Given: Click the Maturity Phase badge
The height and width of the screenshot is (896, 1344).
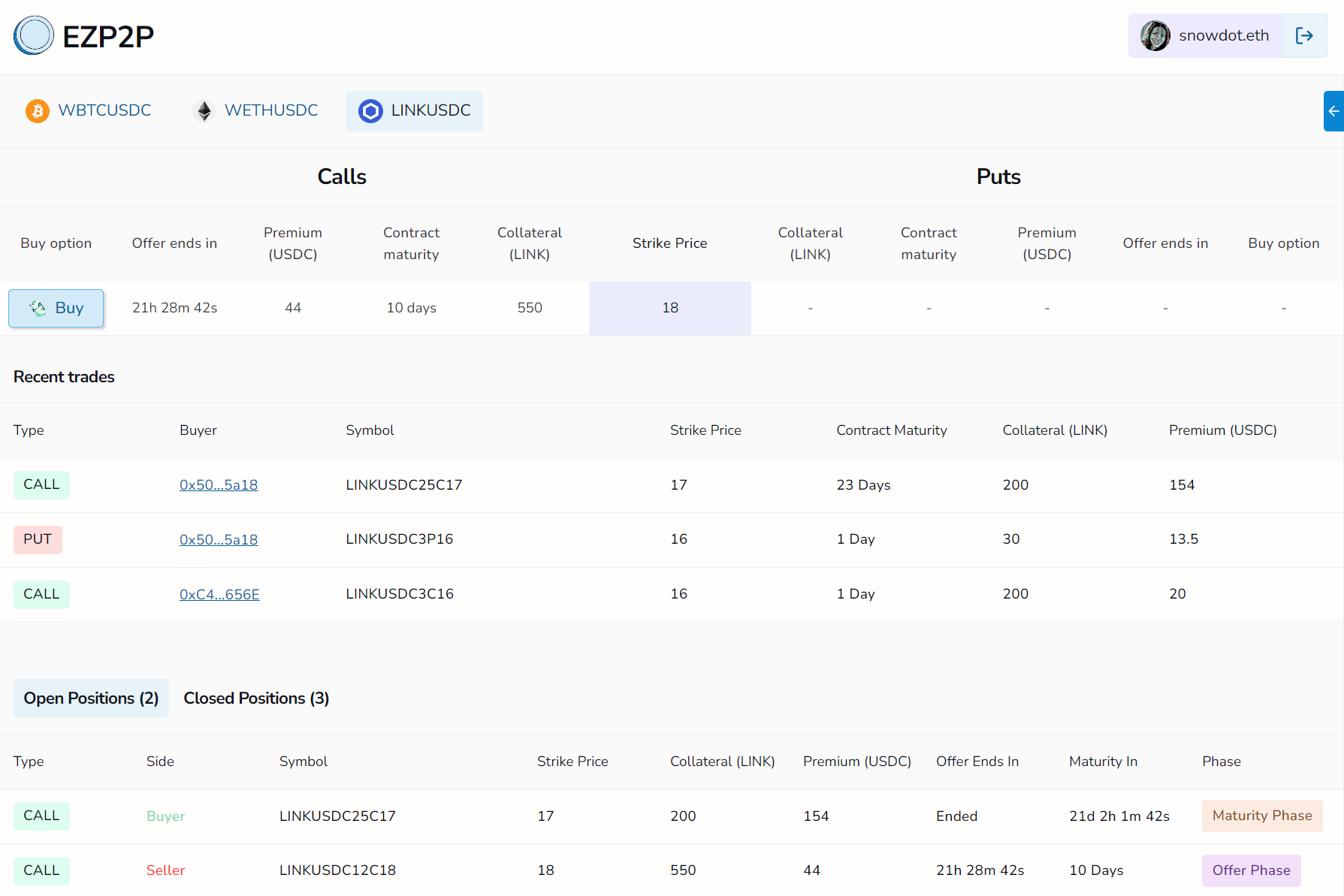Looking at the screenshot, I should (x=1262, y=816).
